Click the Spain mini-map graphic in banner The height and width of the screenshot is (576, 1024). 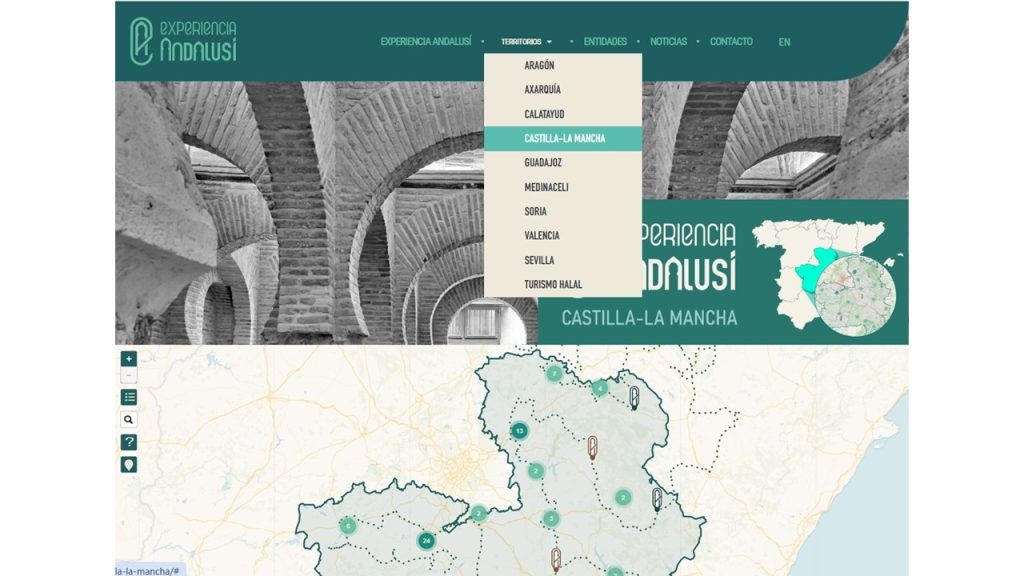[x=826, y=278]
